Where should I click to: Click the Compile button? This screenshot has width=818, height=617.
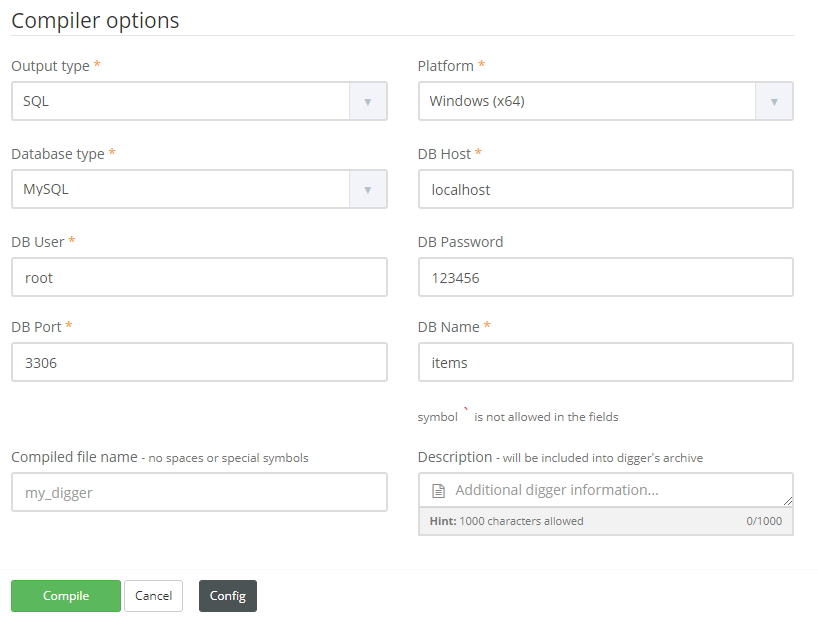(66, 596)
